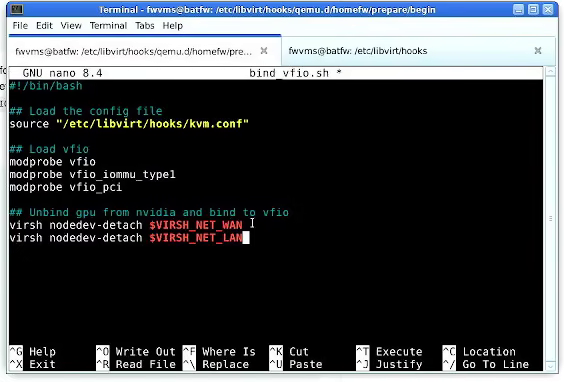Click the terminal vertical scrollbar track
Screen dimensions: 564x382
(x=550, y=219)
